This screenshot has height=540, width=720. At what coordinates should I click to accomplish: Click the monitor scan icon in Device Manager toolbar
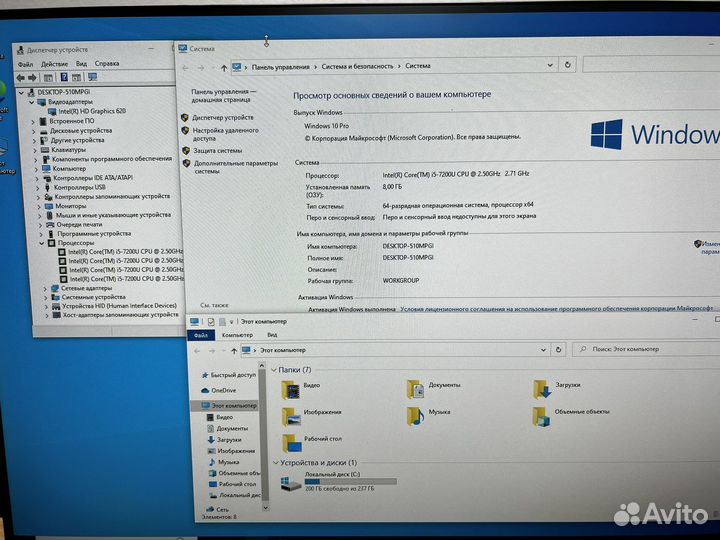[92, 77]
